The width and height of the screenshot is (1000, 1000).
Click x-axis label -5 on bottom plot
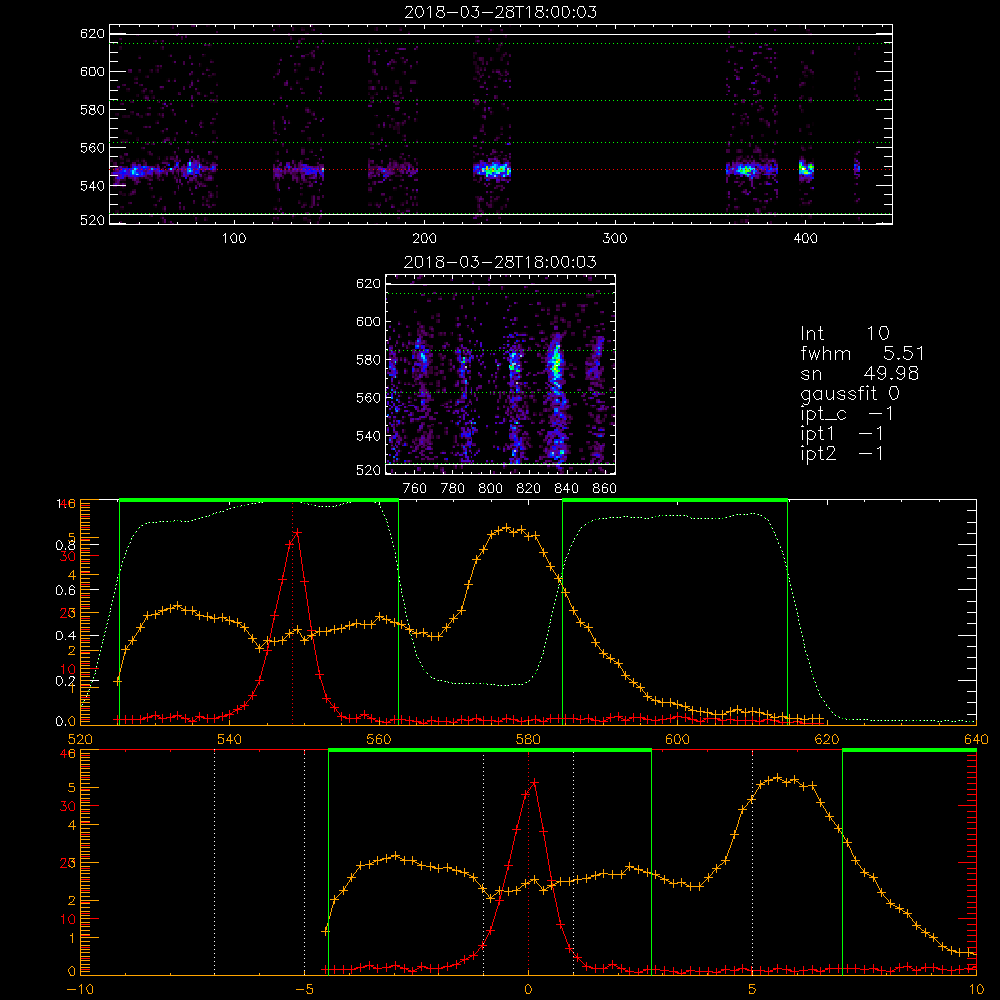pos(305,990)
